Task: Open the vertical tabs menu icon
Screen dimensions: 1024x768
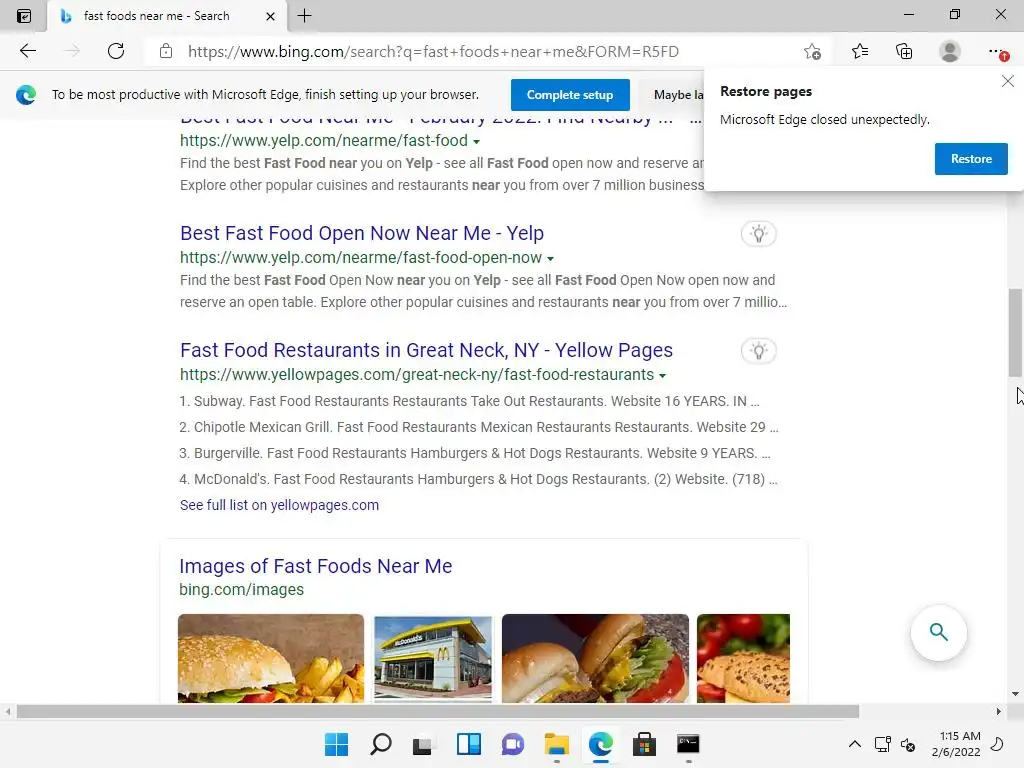Action: 24,16
